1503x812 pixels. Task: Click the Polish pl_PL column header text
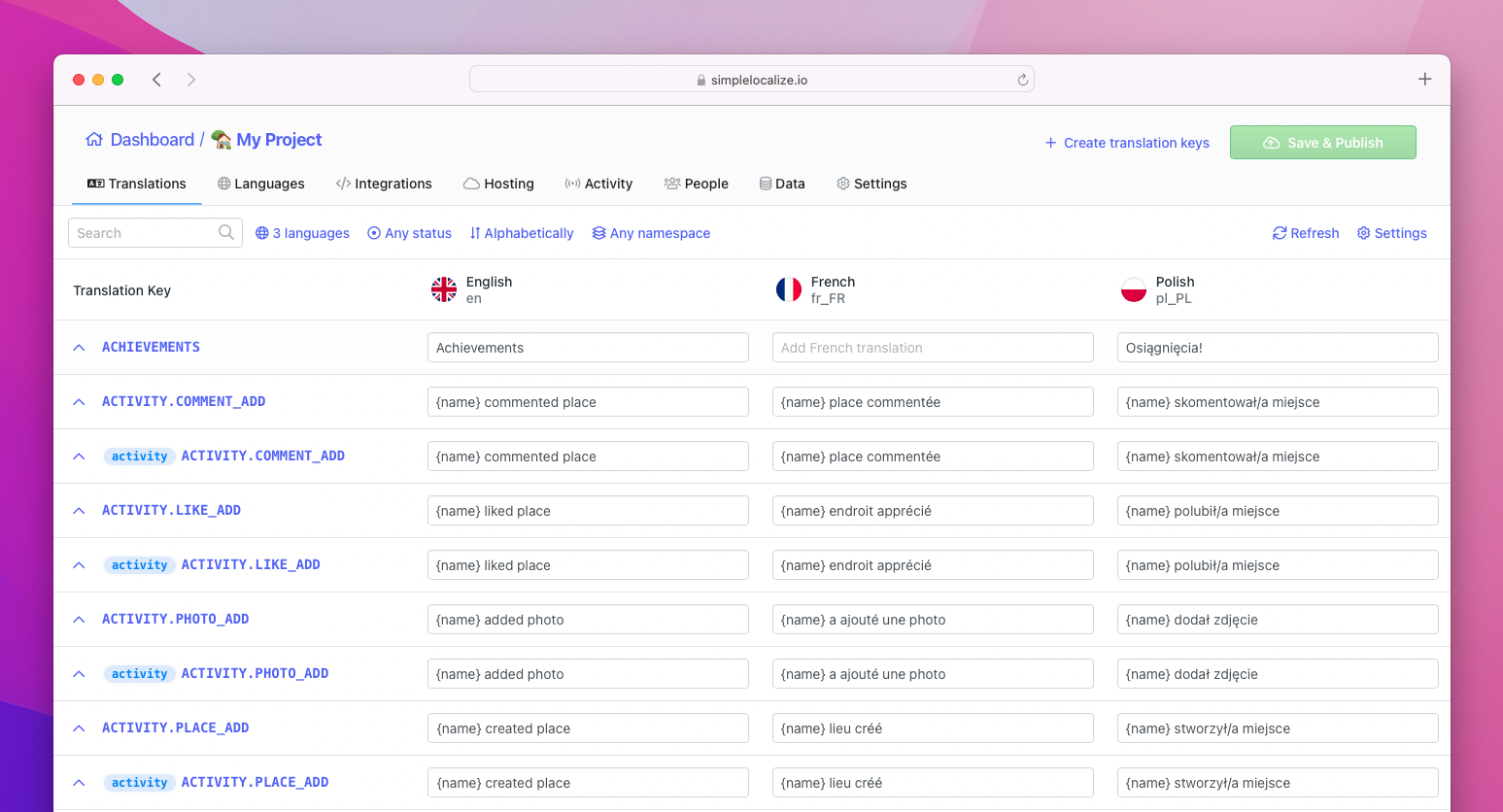(1175, 289)
